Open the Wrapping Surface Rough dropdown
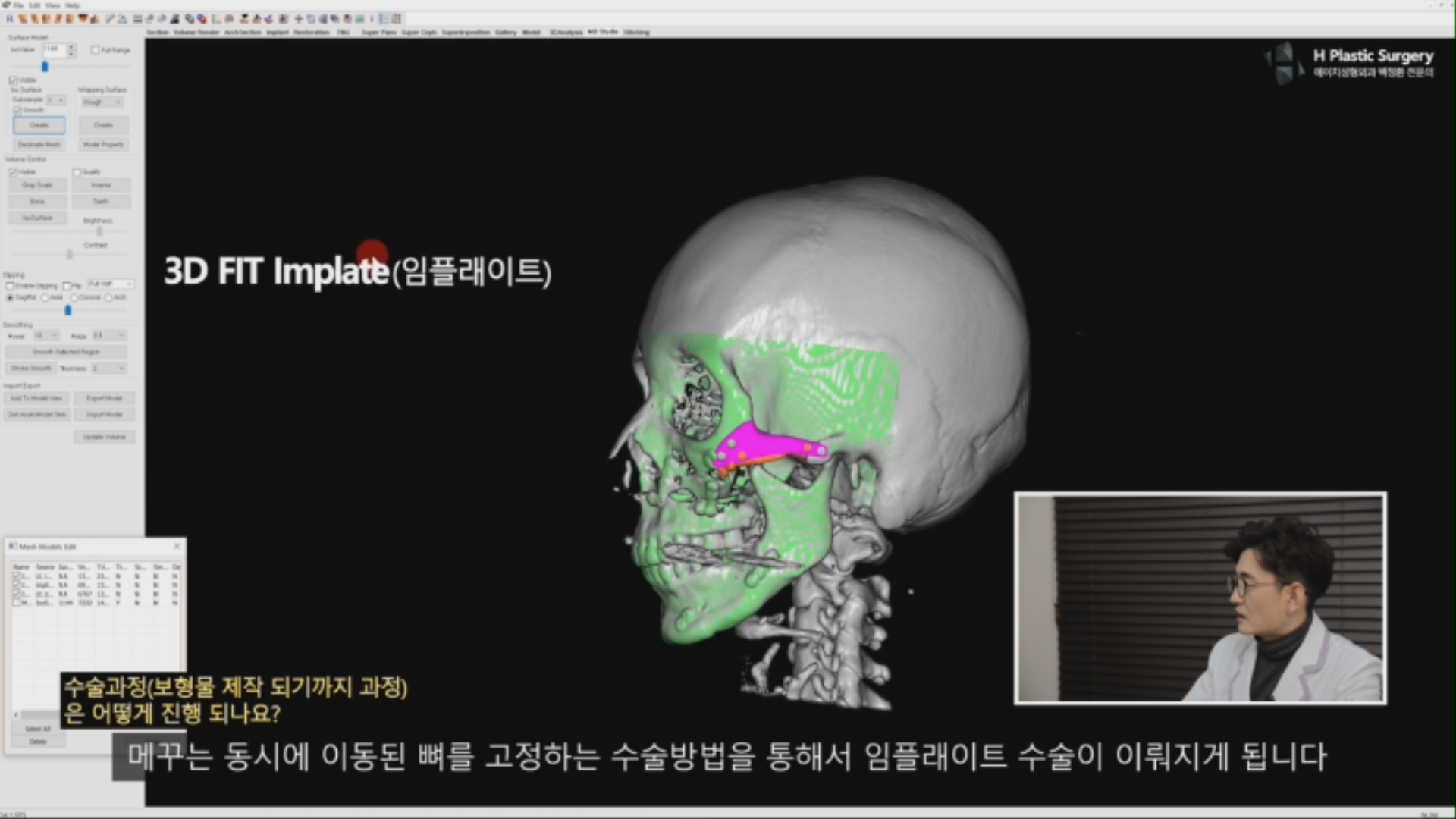 pos(102,102)
